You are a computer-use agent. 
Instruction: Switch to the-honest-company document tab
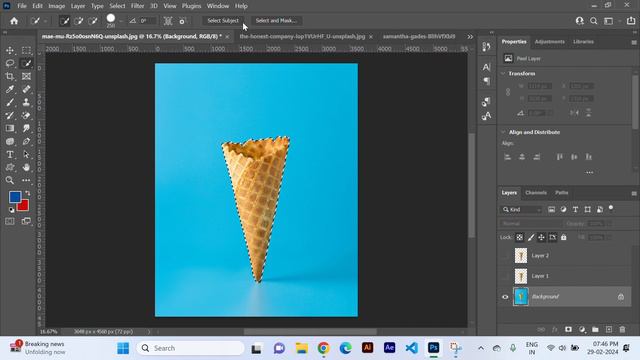[302, 36]
